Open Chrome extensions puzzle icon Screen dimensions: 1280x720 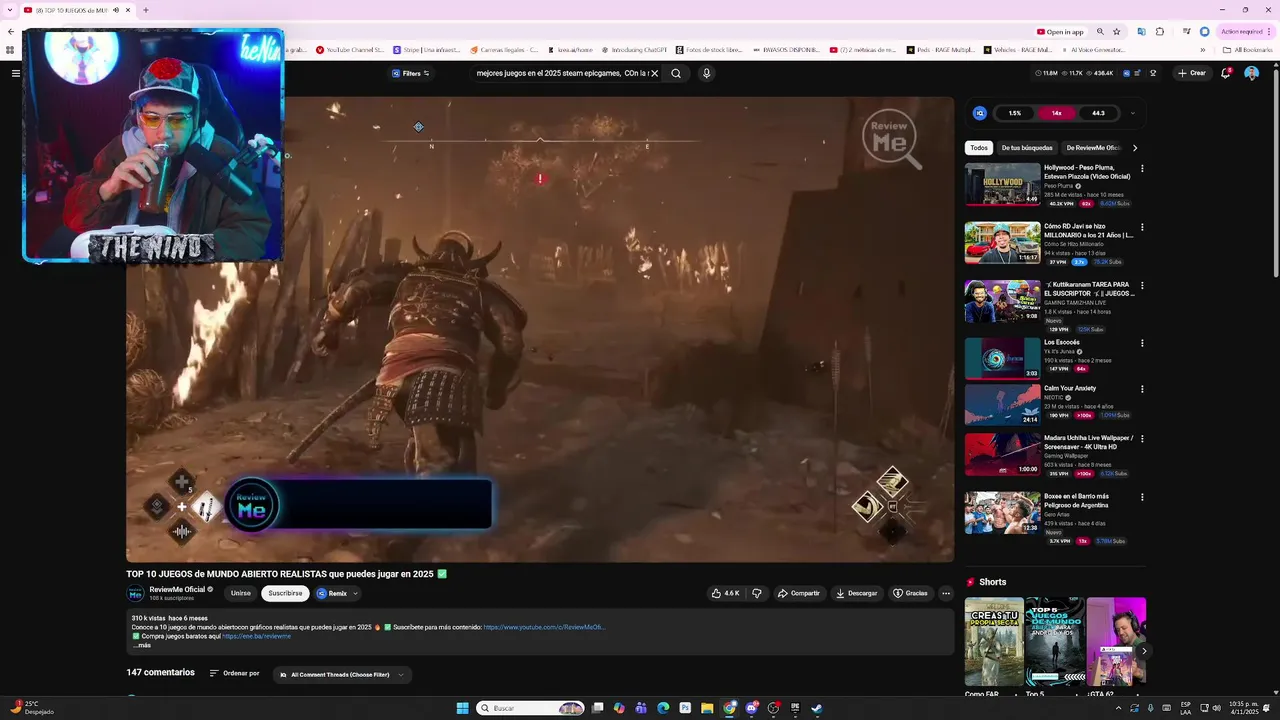coord(1159,31)
